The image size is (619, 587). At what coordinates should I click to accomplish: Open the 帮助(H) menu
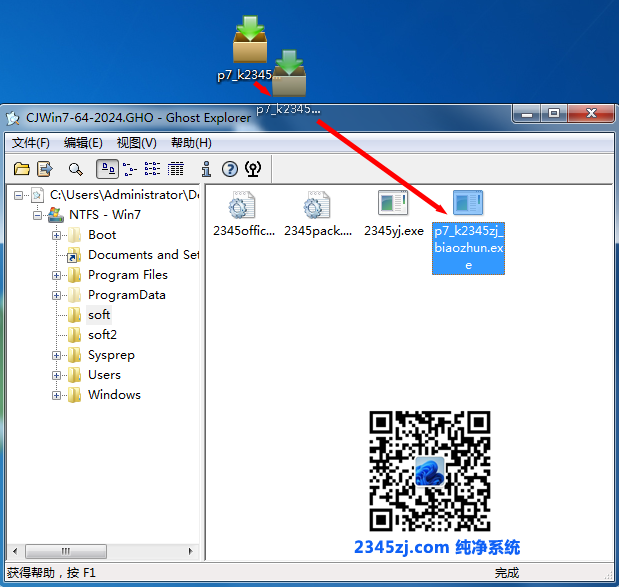(x=191, y=143)
